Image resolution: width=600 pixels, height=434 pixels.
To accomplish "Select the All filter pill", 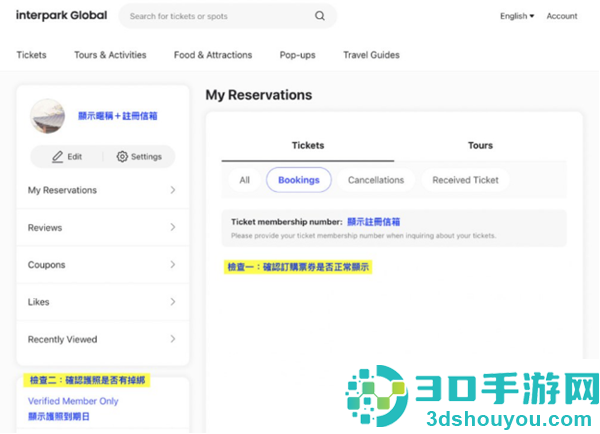I will tap(245, 180).
